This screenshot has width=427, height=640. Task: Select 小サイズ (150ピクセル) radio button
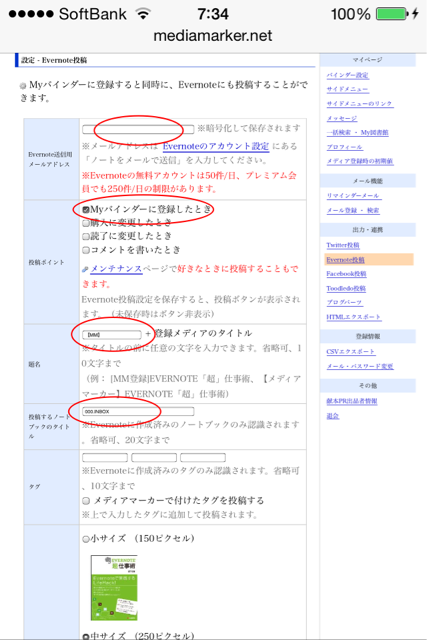pyautogui.click(x=86, y=539)
